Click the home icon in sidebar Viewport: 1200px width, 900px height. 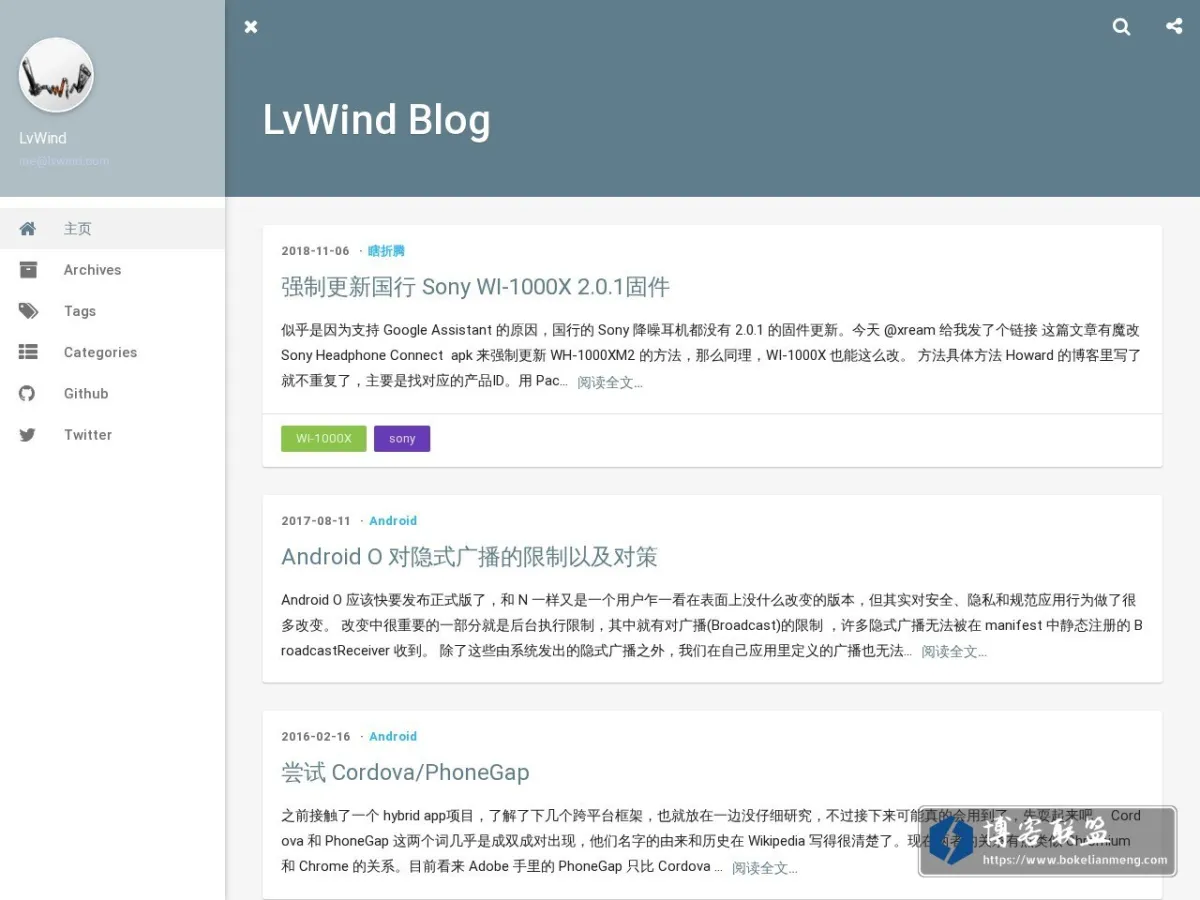[28, 229]
